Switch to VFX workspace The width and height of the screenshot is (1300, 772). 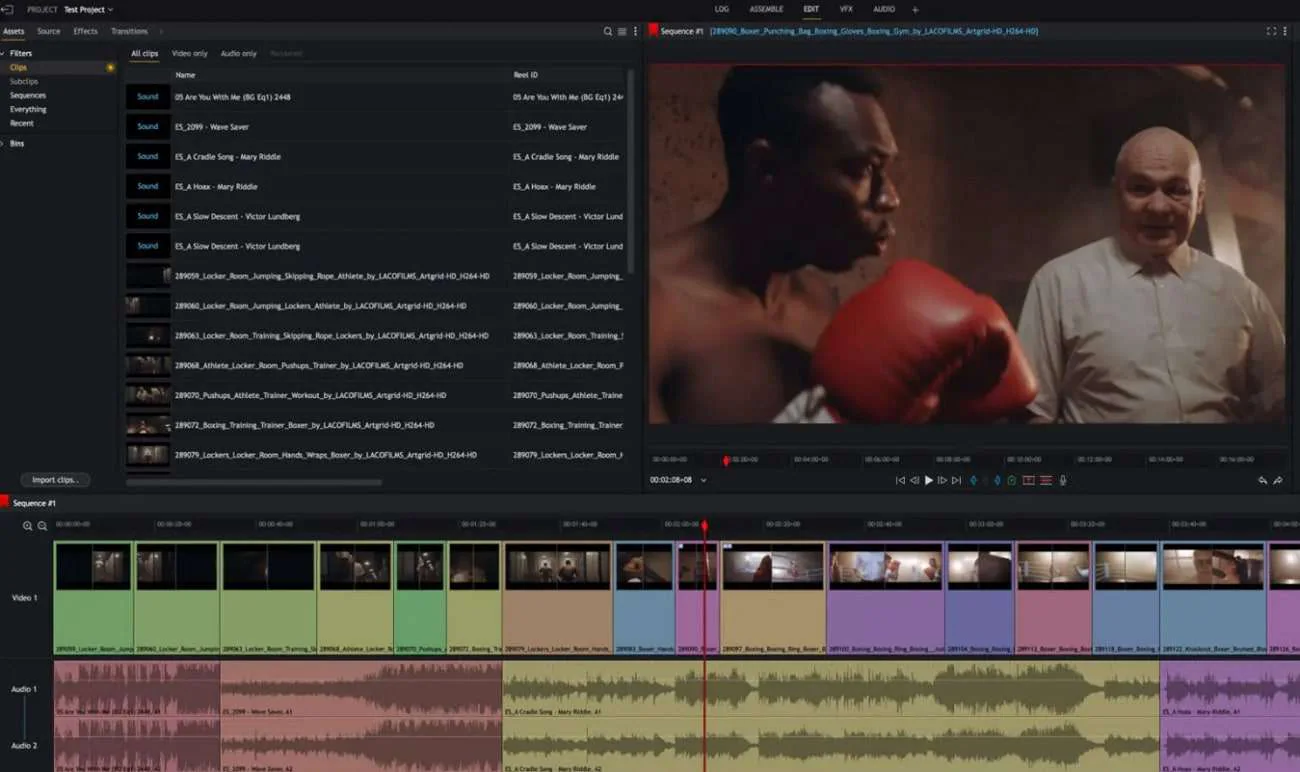click(x=846, y=9)
